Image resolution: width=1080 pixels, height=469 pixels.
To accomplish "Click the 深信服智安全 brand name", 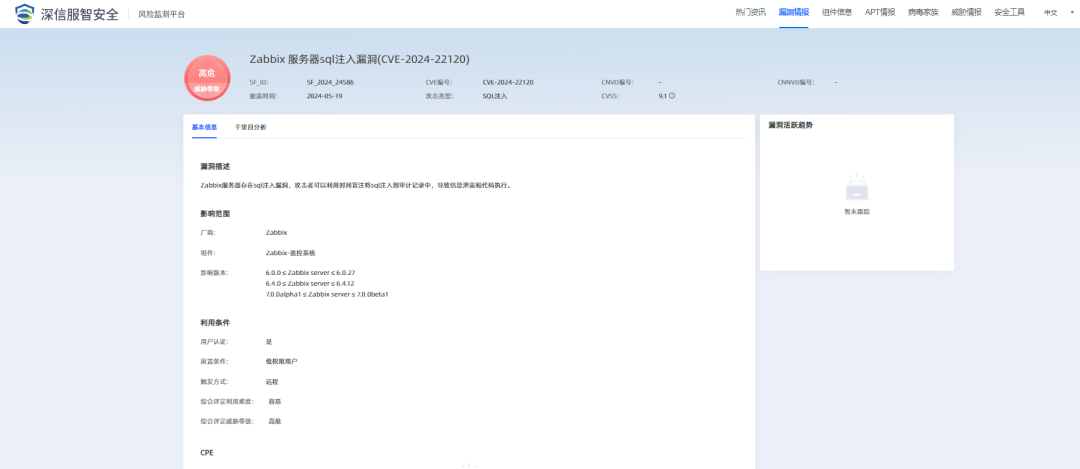I will (80, 14).
